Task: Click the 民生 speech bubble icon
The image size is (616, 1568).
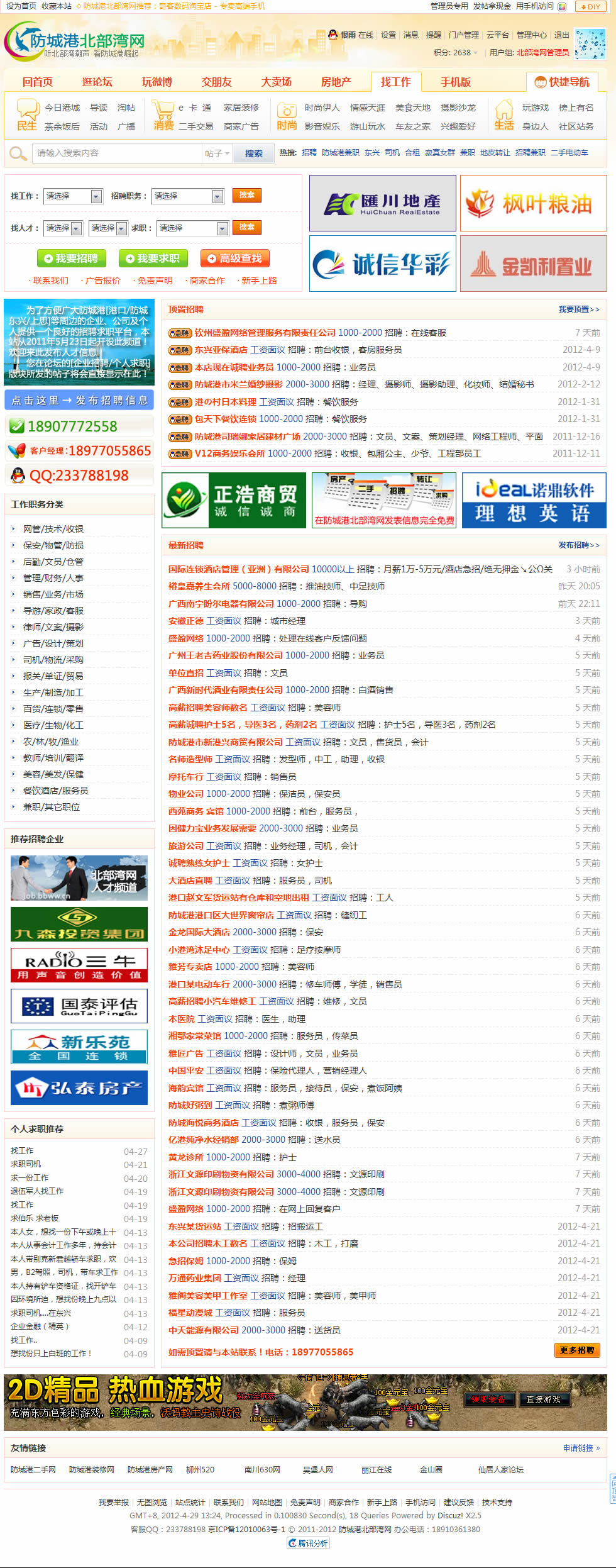Action: (x=28, y=109)
